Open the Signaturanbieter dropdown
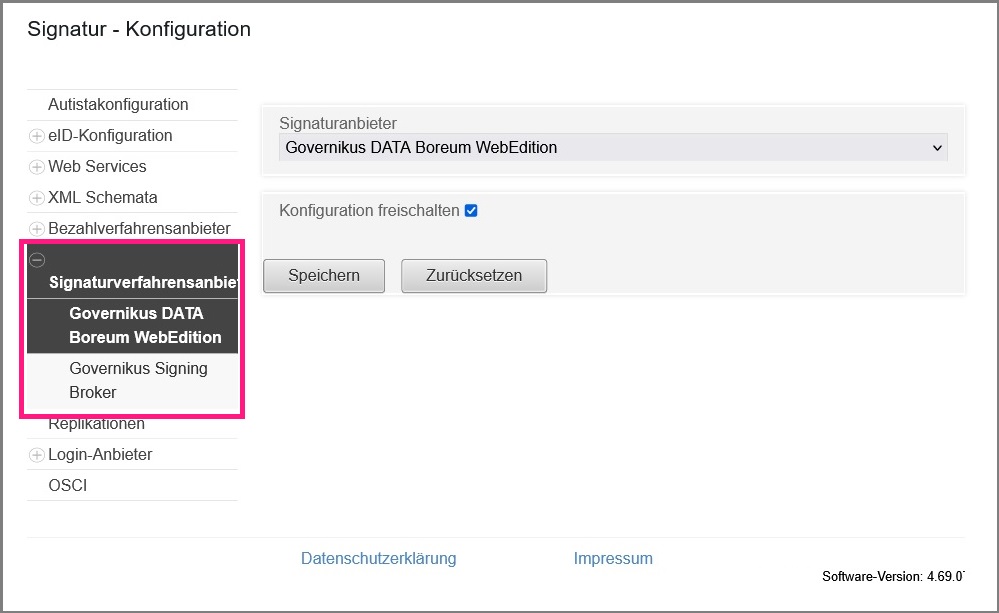999x613 pixels. coord(613,147)
